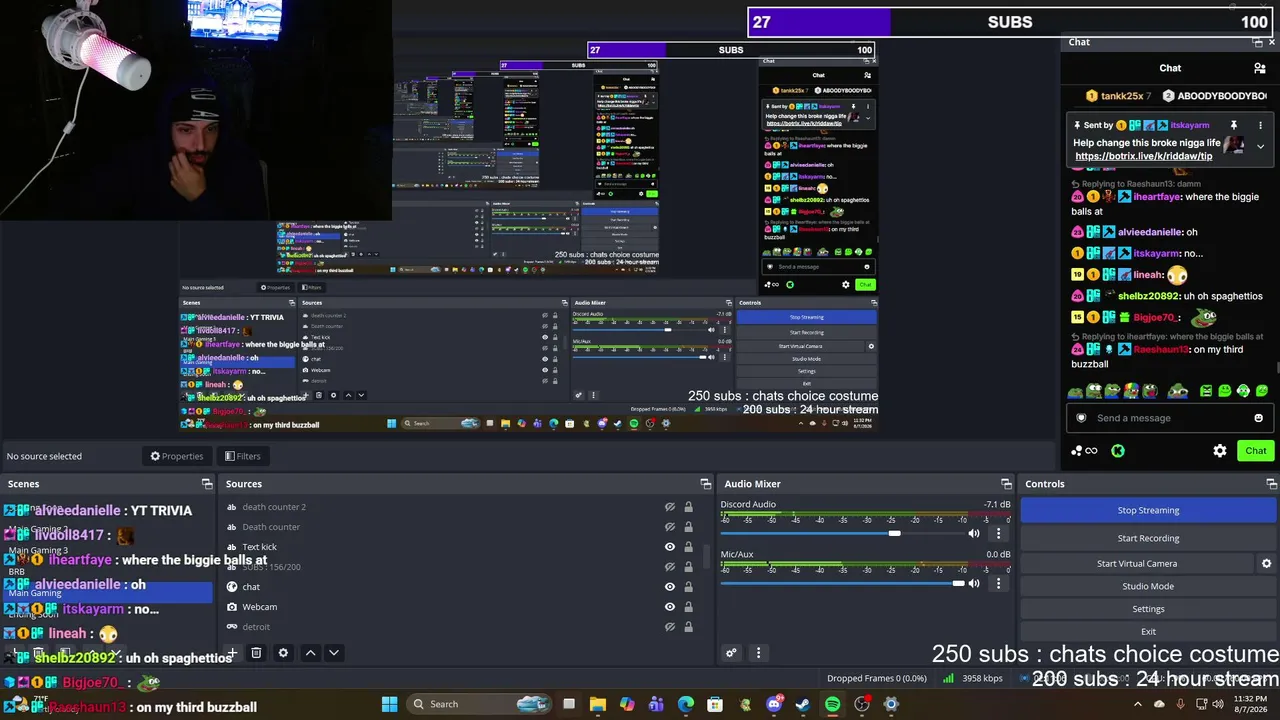Image resolution: width=1280 pixels, height=720 pixels.
Task: Open OBS Settings from Controls
Action: [1148, 609]
